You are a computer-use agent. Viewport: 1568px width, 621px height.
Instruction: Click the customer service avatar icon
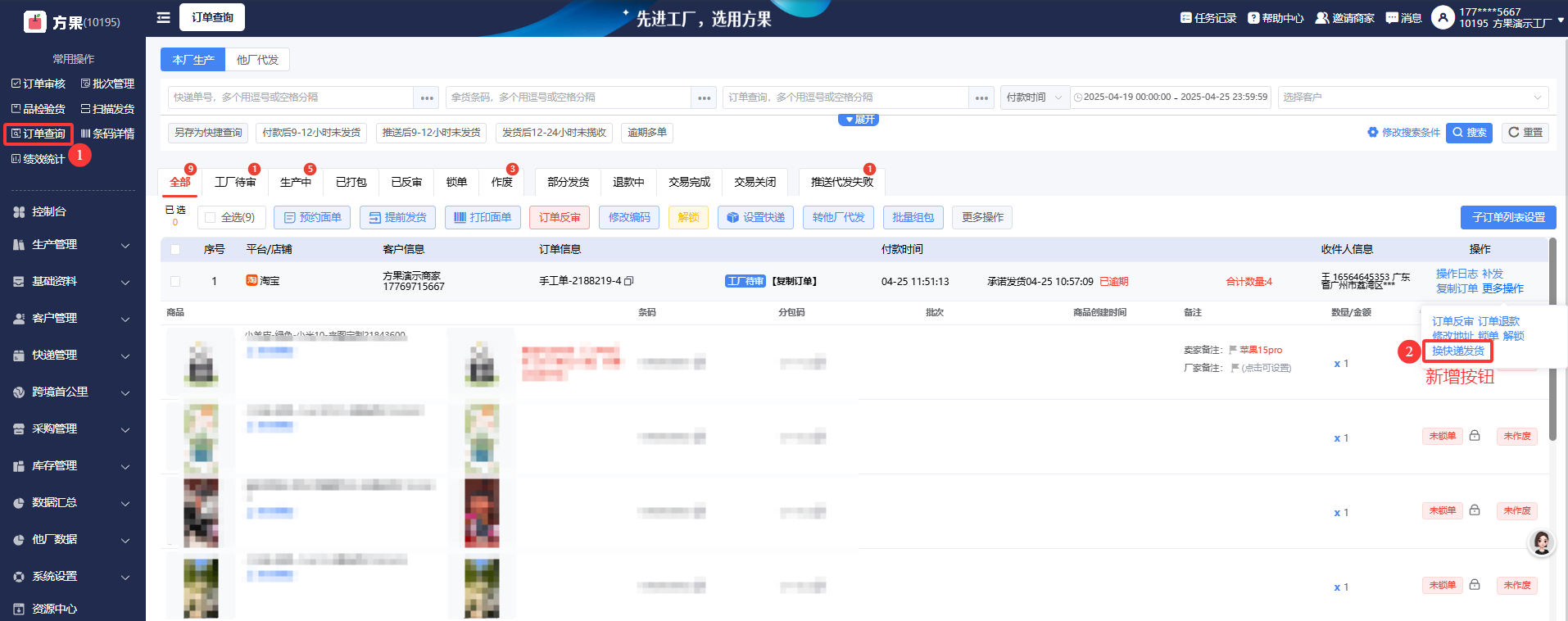(x=1541, y=542)
